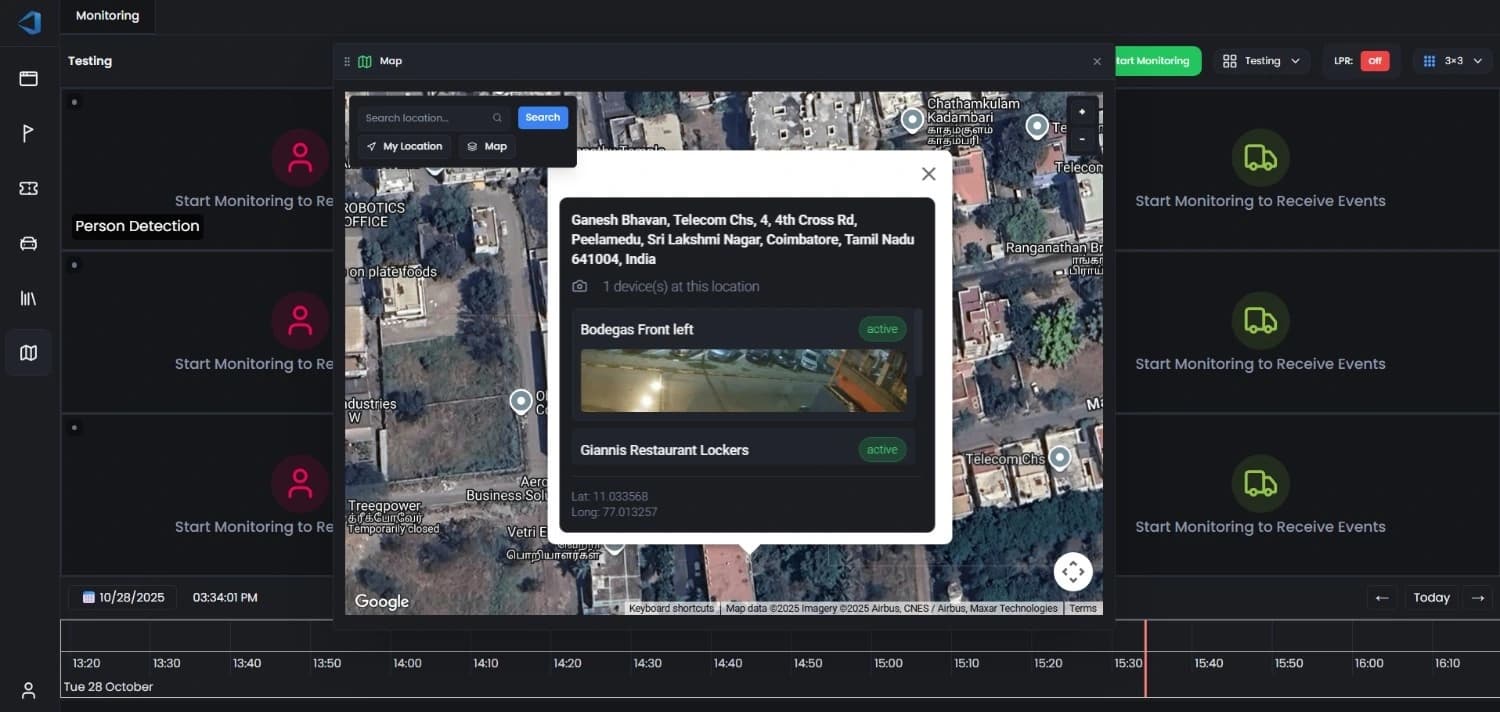Open the map pan control circle icon
The width and height of the screenshot is (1500, 712).
(x=1072, y=572)
